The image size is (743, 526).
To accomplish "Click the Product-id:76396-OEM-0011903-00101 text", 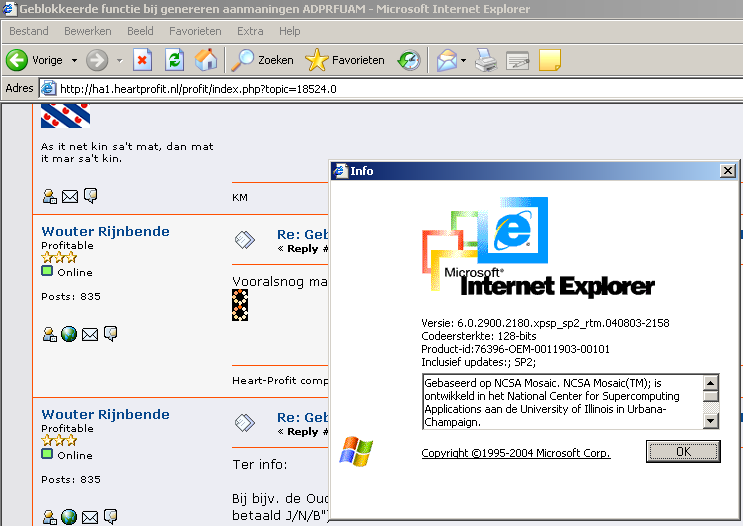I will click(515, 349).
